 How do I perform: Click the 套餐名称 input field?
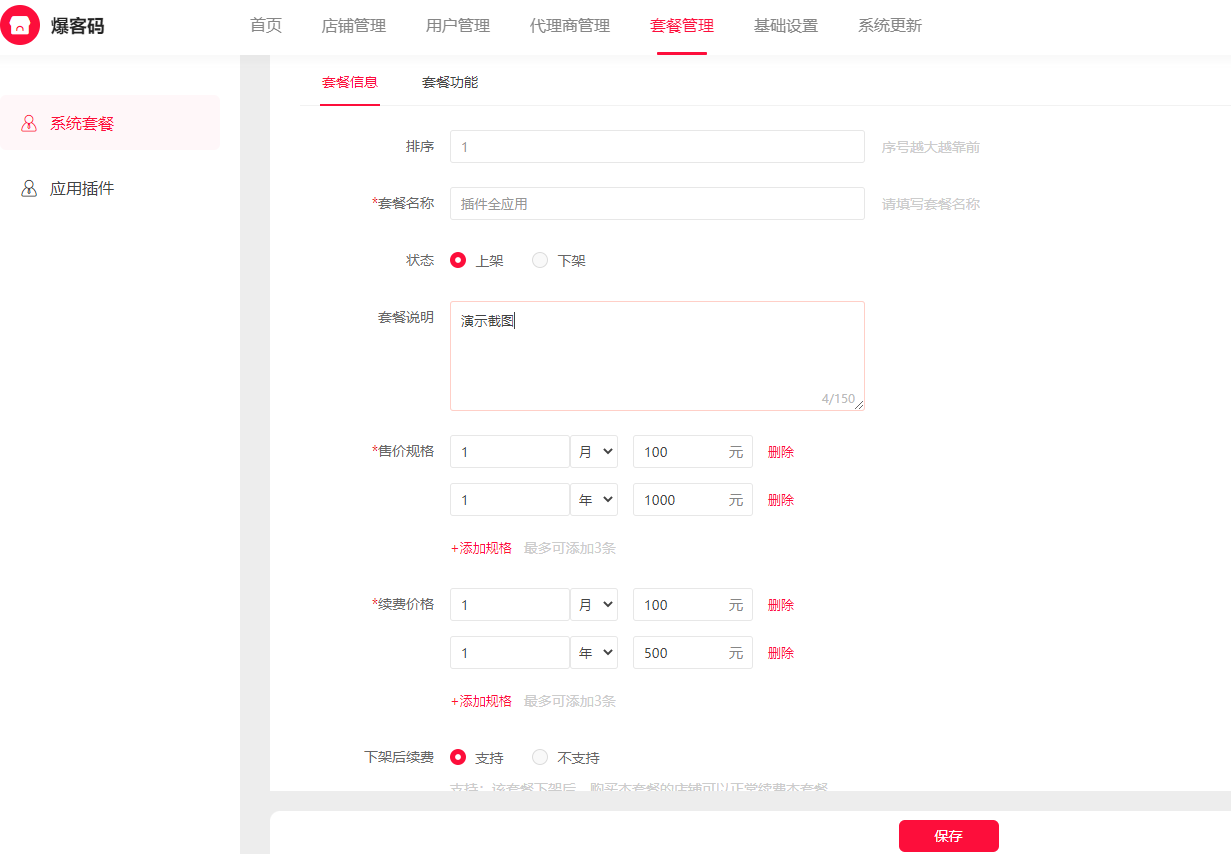point(657,204)
